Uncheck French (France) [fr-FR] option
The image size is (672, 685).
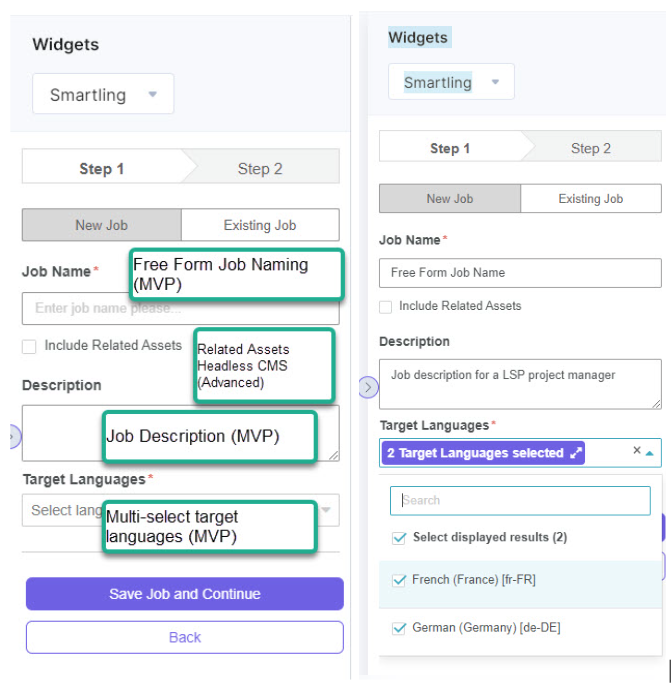click(398, 580)
